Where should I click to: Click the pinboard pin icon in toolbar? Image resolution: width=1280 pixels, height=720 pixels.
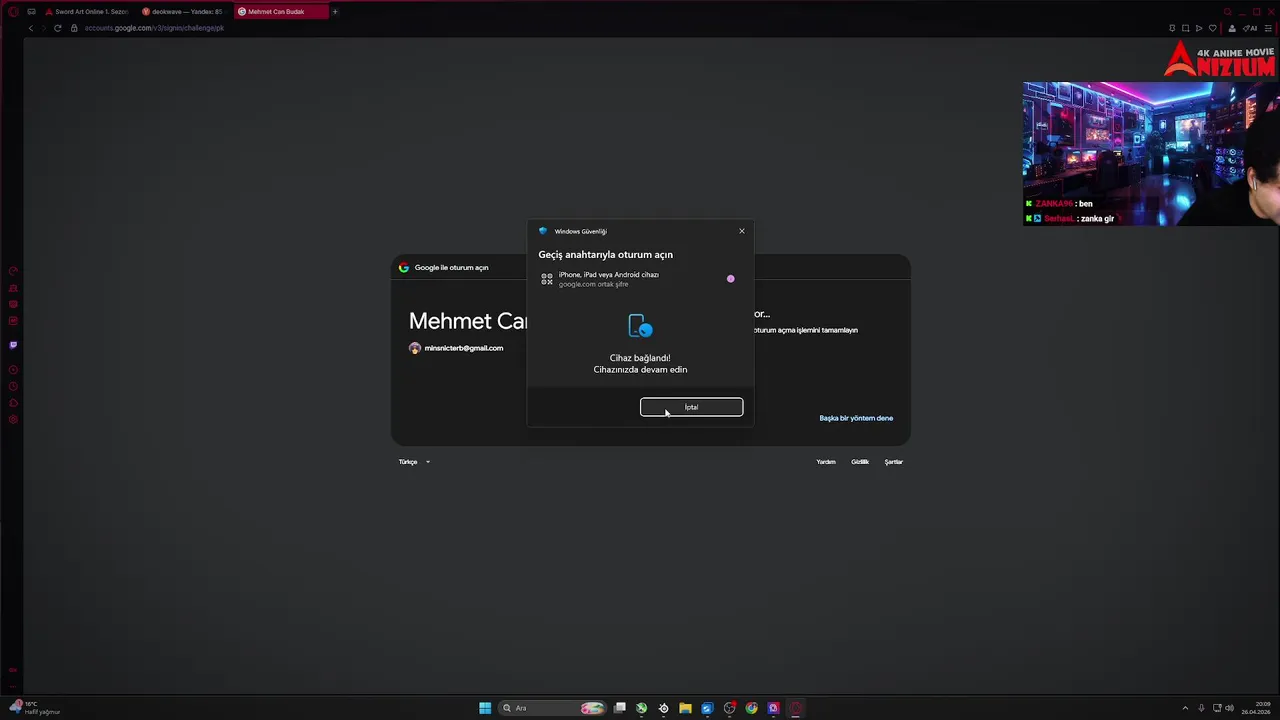[1172, 28]
